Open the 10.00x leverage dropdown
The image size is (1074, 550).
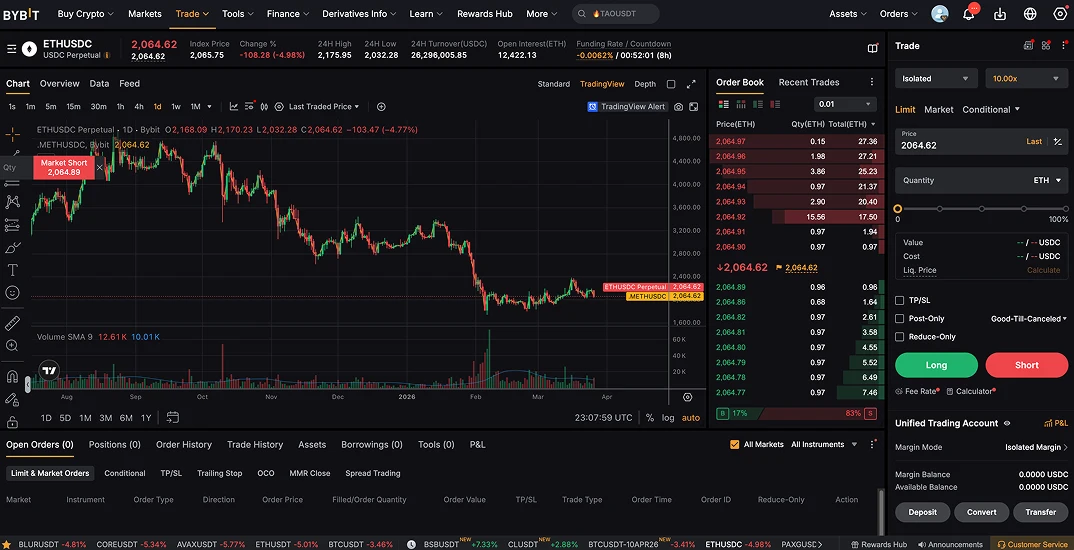[1026, 79]
